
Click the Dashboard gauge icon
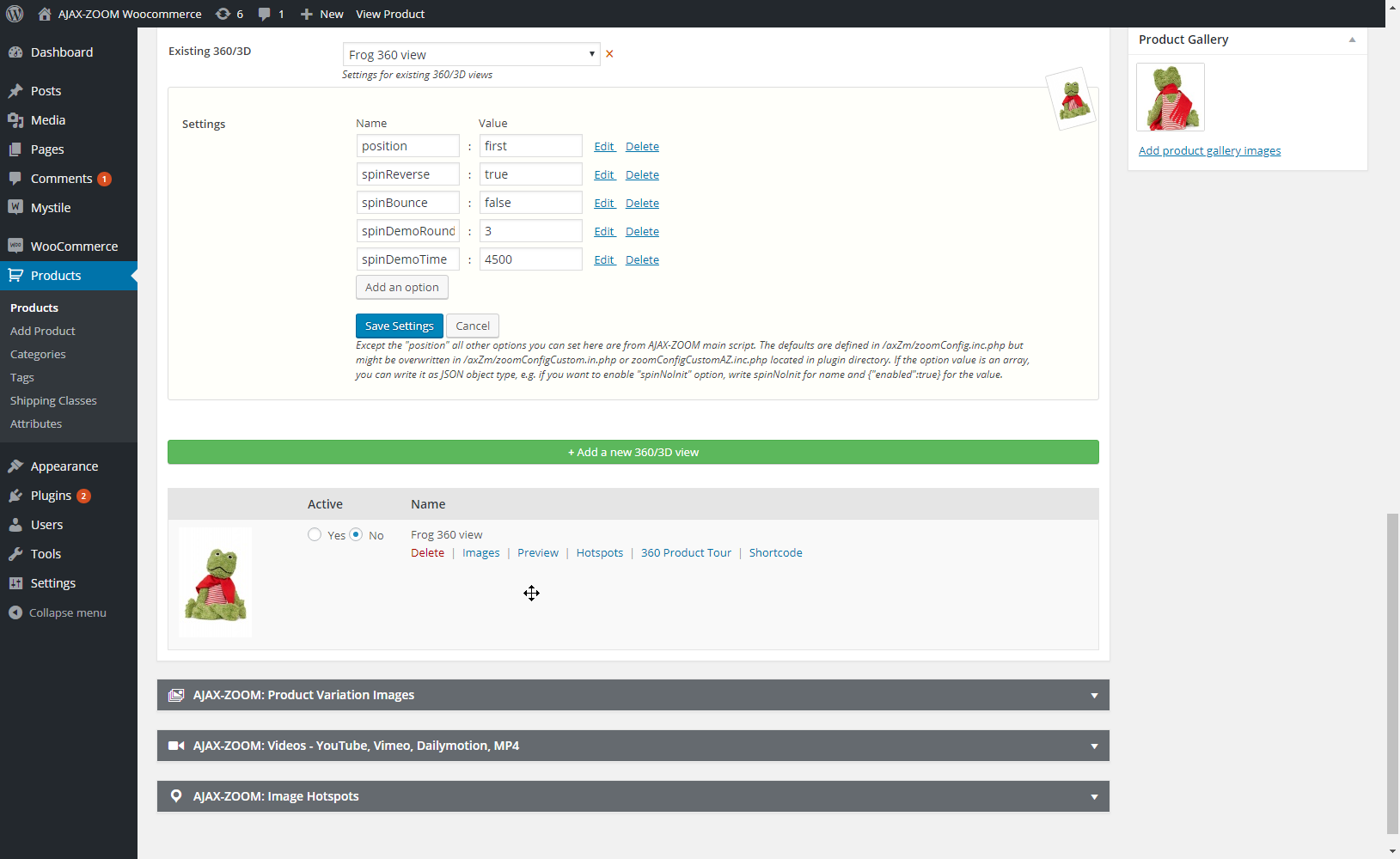15,52
